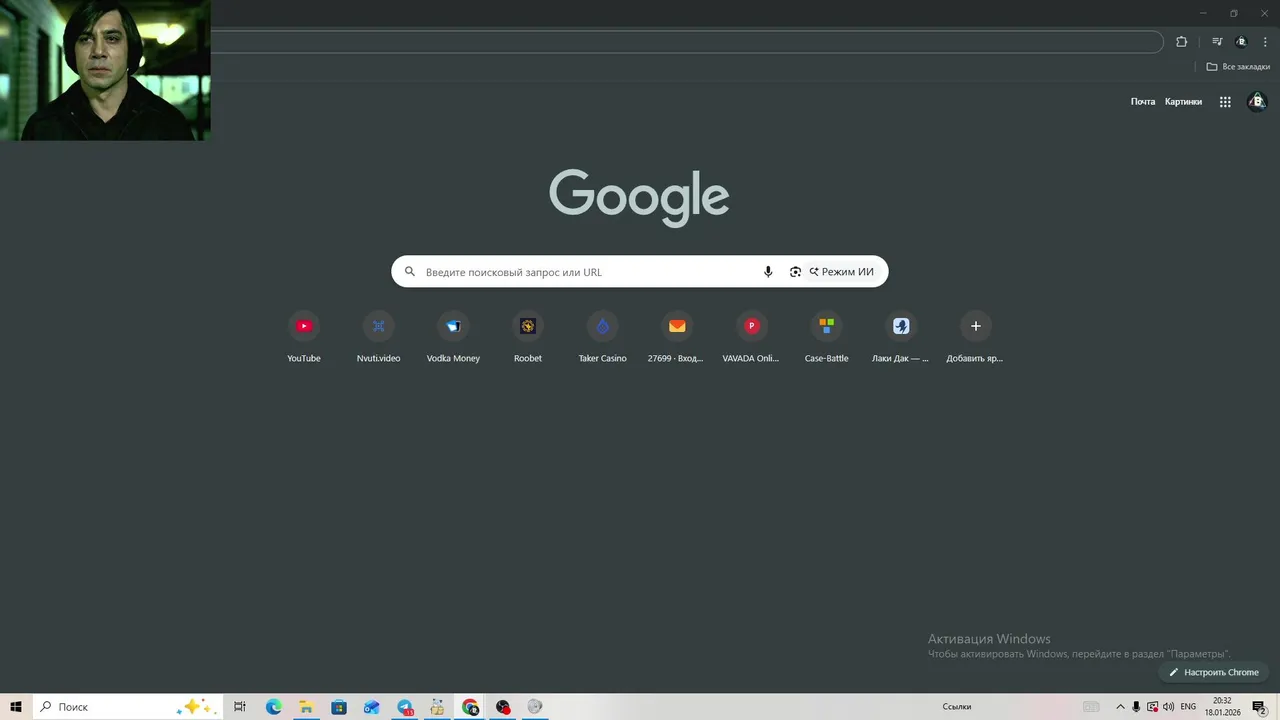Open the Google apps grid
Viewport: 1280px width, 720px height.
click(1225, 102)
